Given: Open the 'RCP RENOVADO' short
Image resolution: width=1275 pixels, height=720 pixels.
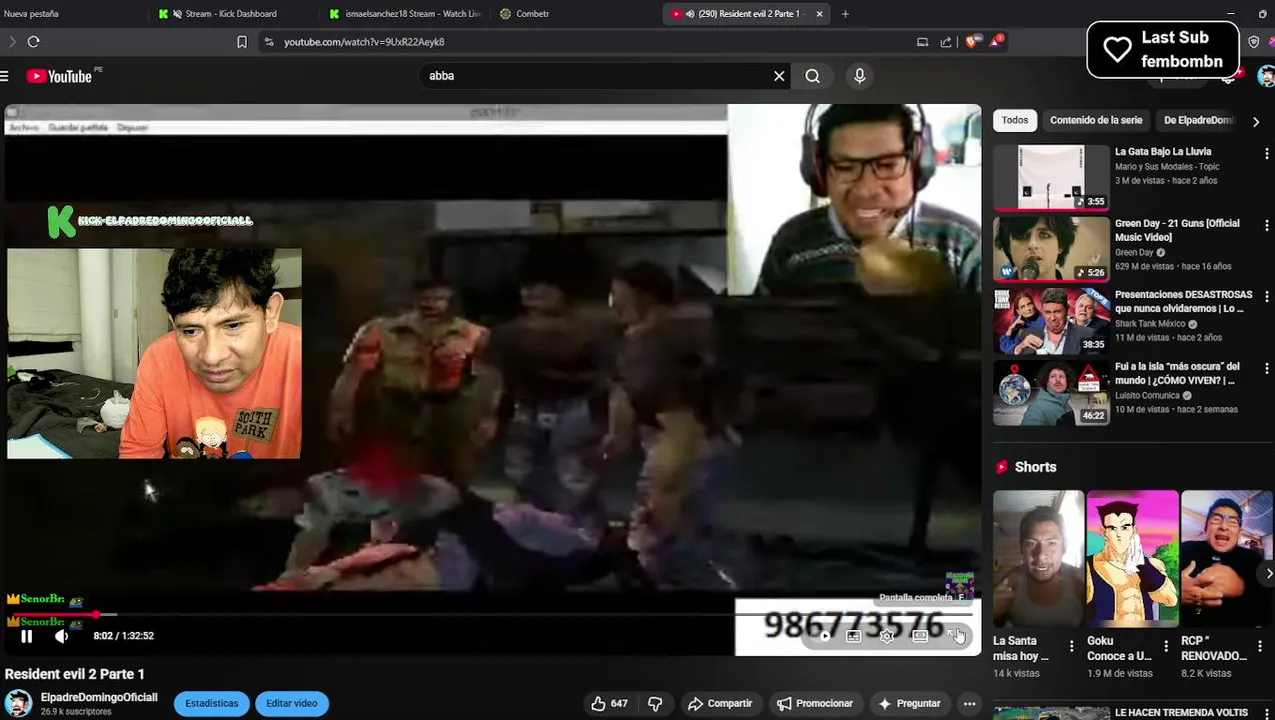Looking at the screenshot, I should click(1226, 558).
